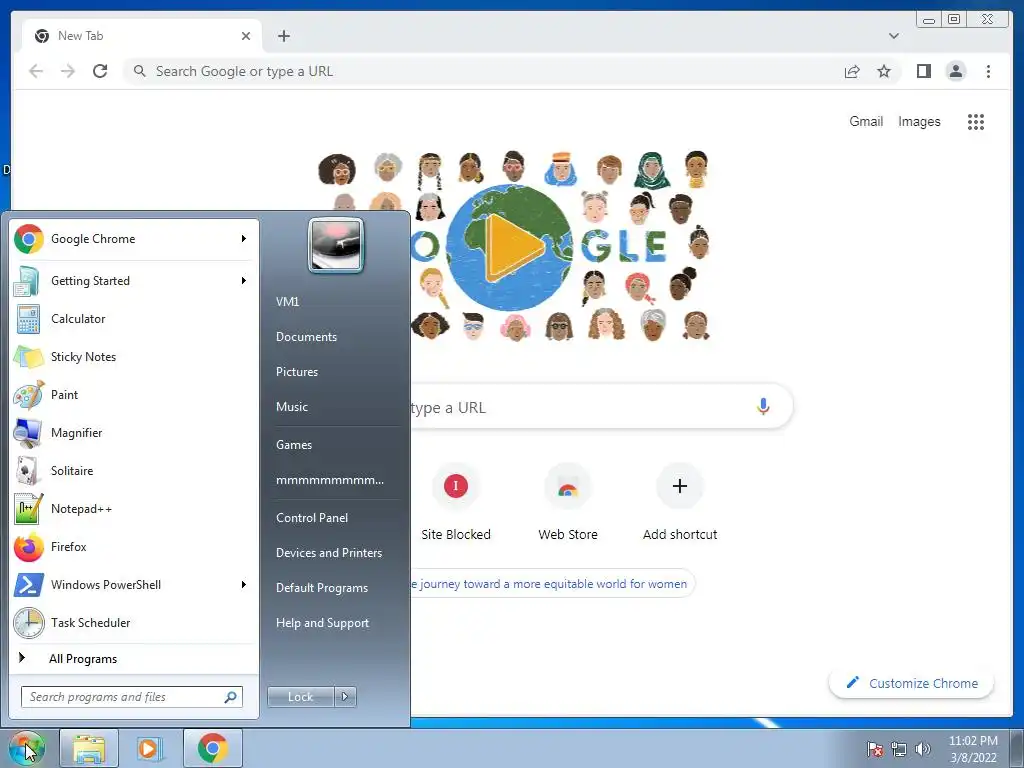The image size is (1024, 768).
Task: Expand the Getting Started submenu arrow
Action: [x=244, y=281]
